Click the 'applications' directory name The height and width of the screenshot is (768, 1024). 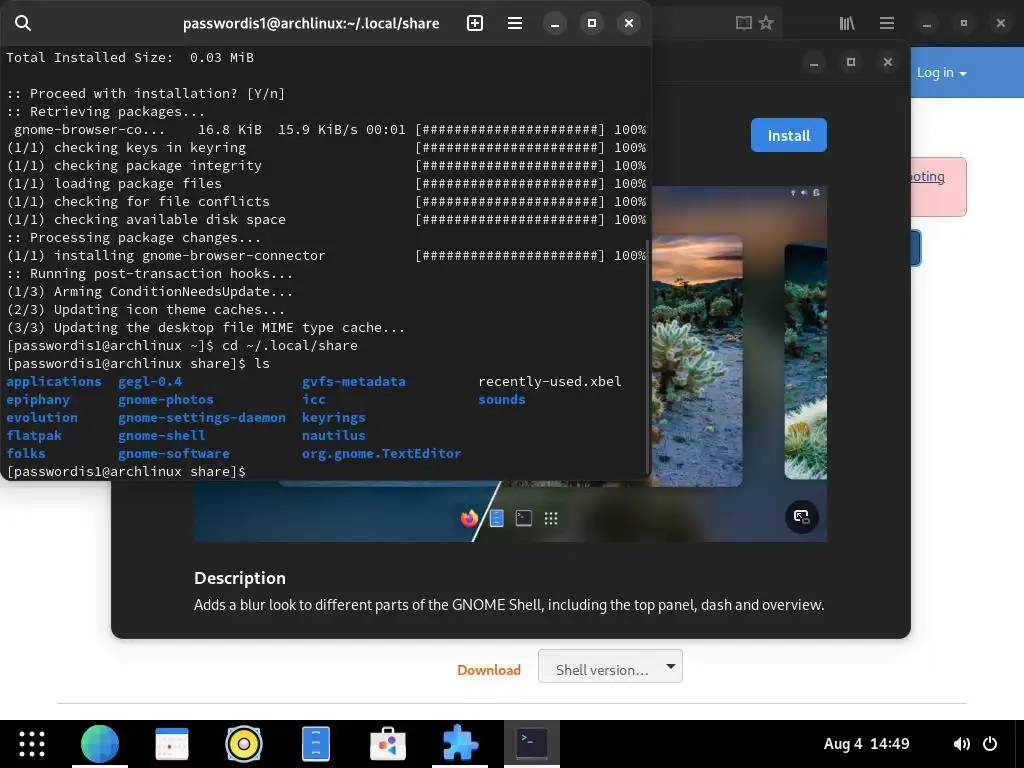[54, 381]
